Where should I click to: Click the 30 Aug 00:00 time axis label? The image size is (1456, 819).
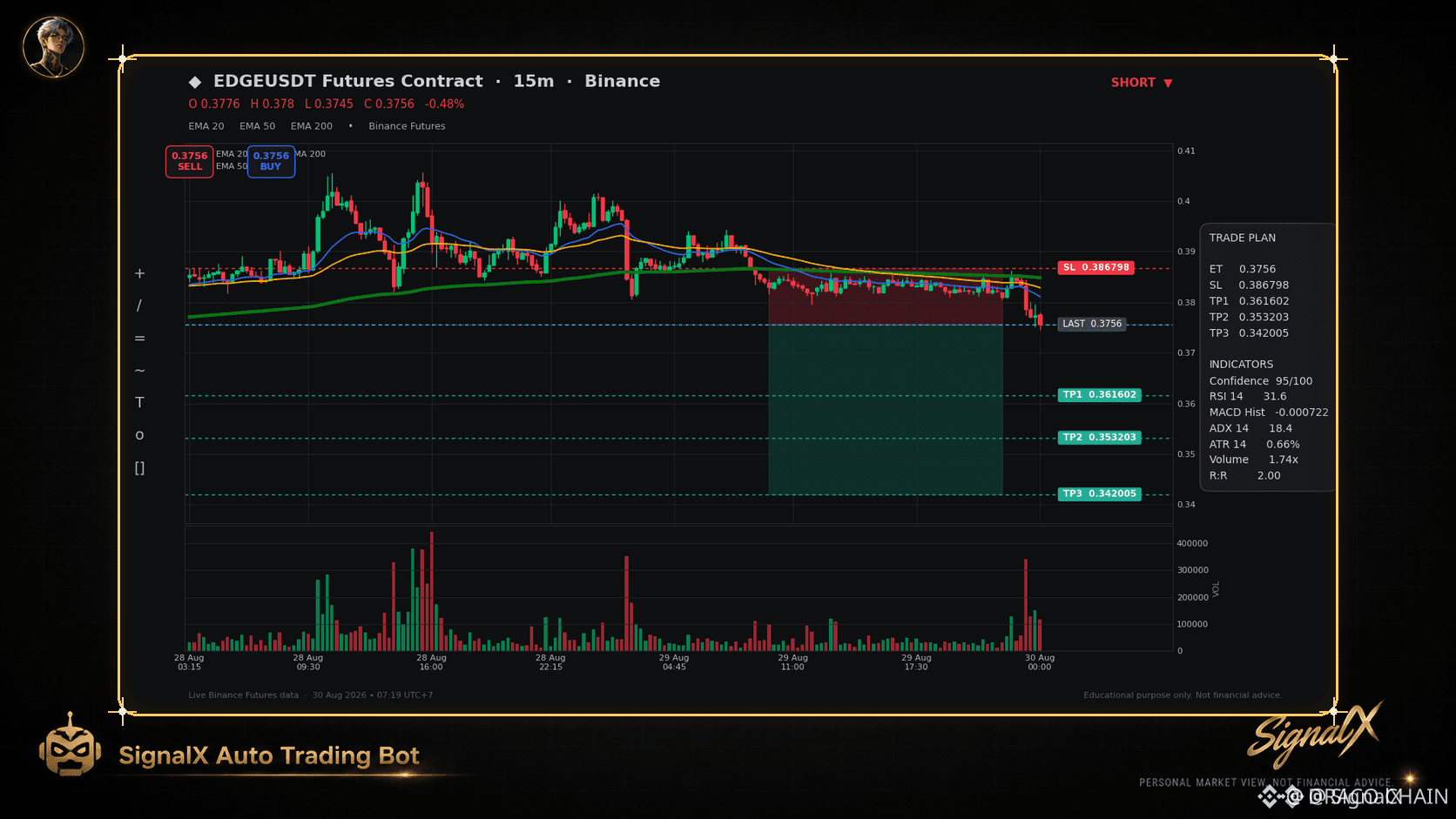coord(1040,662)
